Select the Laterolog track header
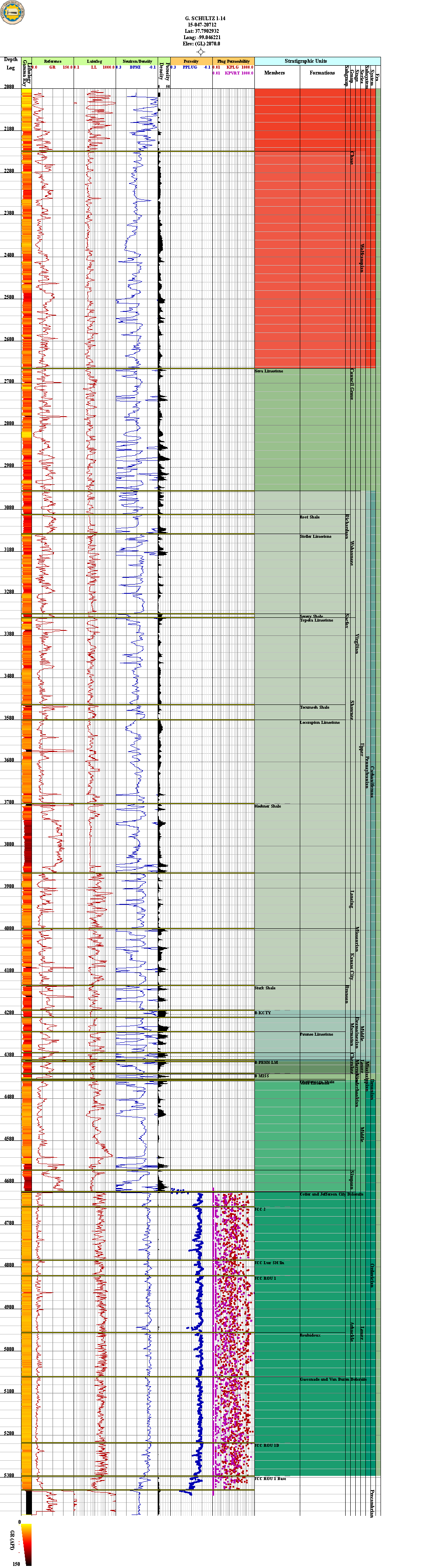The image size is (431, 1568). 94,61
